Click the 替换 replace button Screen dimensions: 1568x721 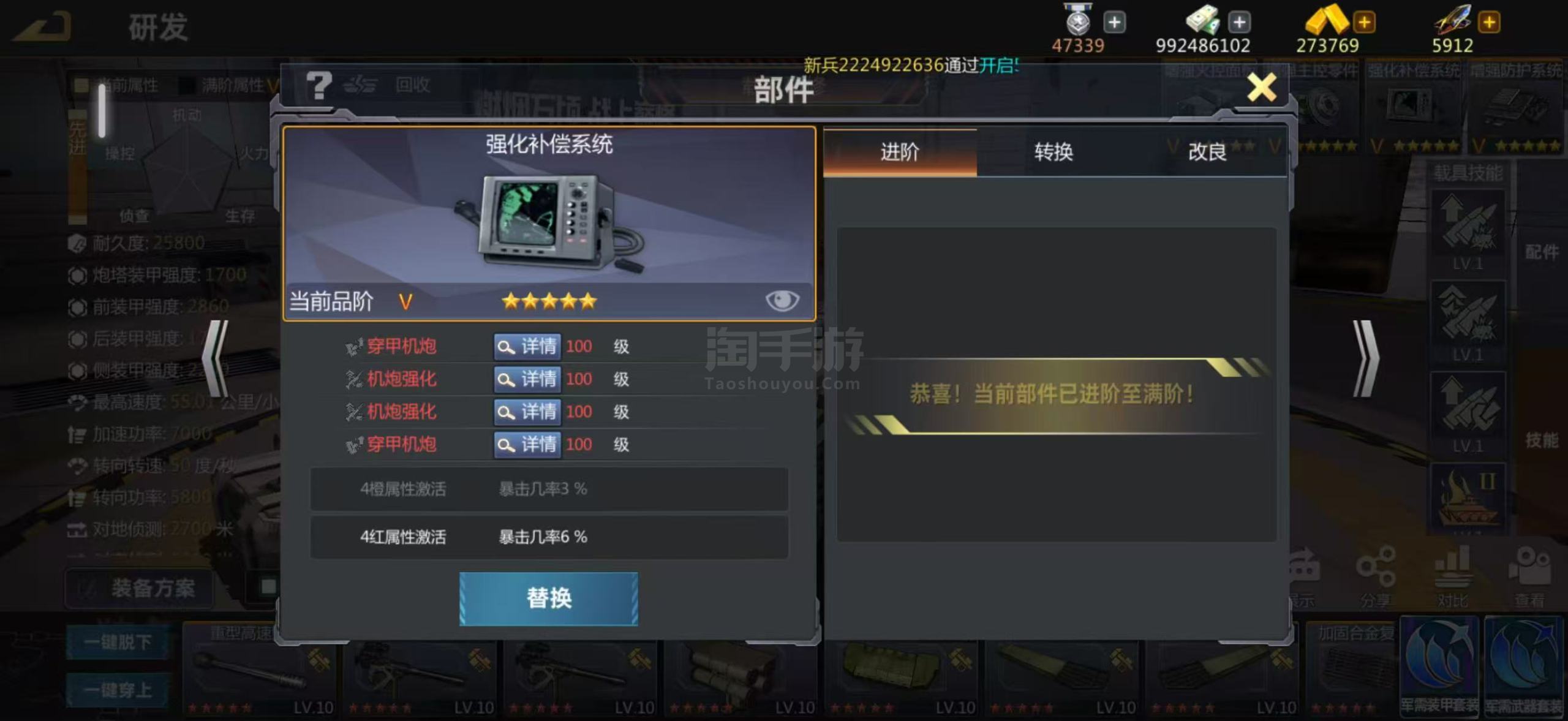coord(549,598)
